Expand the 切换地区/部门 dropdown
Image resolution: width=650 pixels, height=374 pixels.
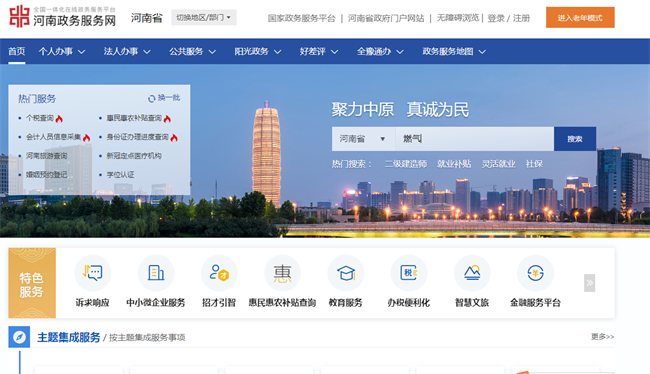[x=204, y=17]
